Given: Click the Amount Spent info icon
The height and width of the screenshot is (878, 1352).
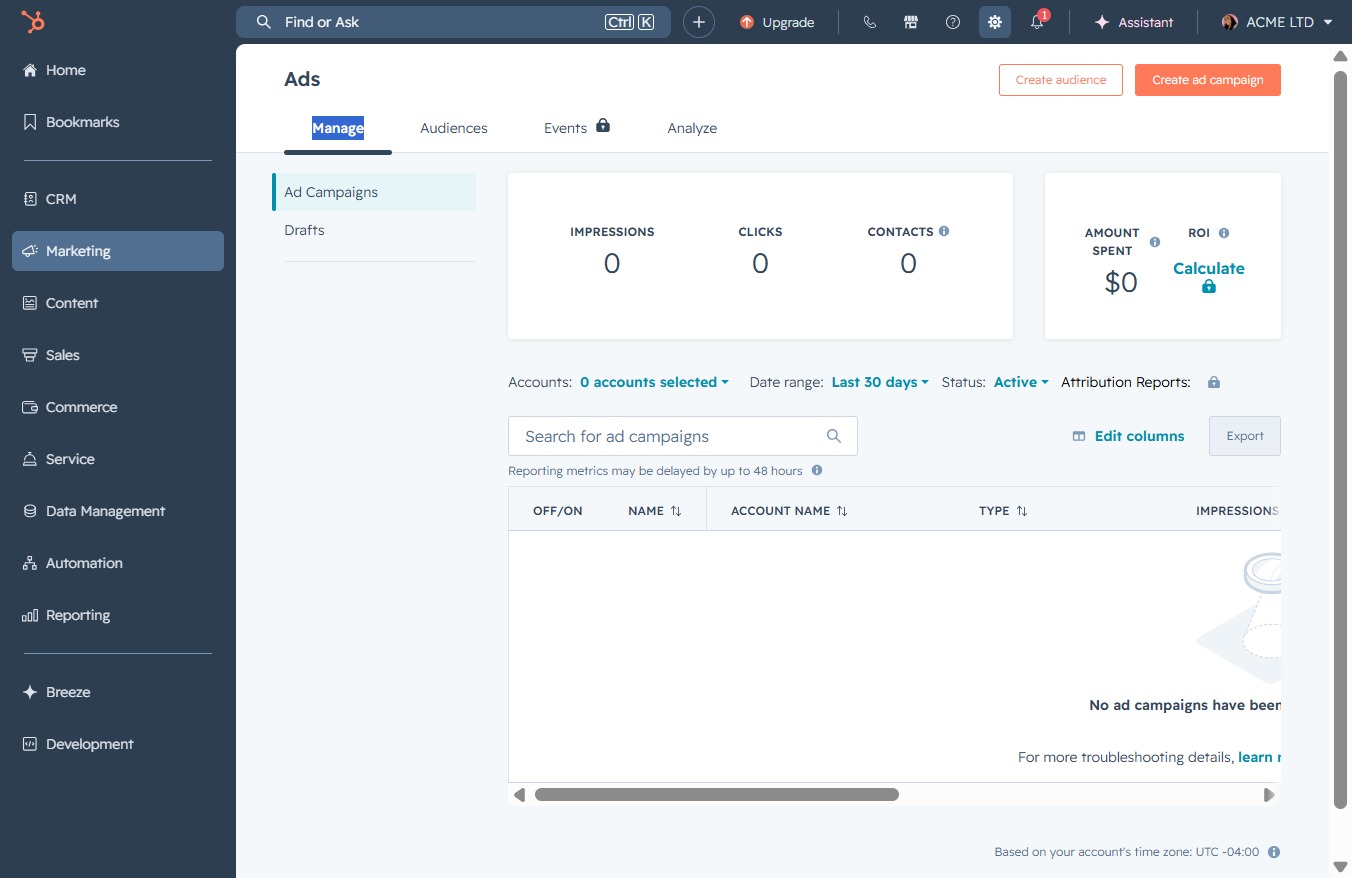Looking at the screenshot, I should [x=1155, y=242].
